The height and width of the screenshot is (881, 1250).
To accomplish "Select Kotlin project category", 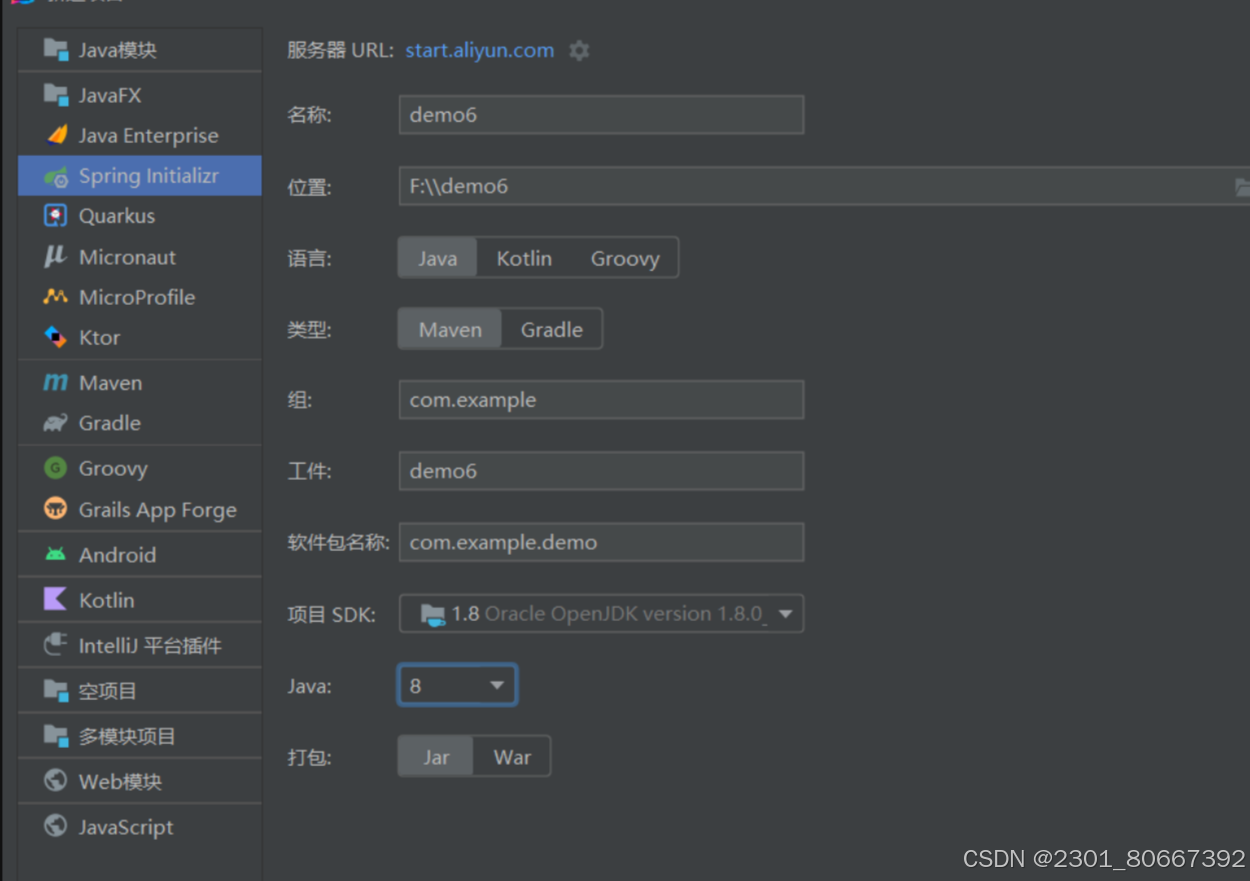I will point(140,600).
